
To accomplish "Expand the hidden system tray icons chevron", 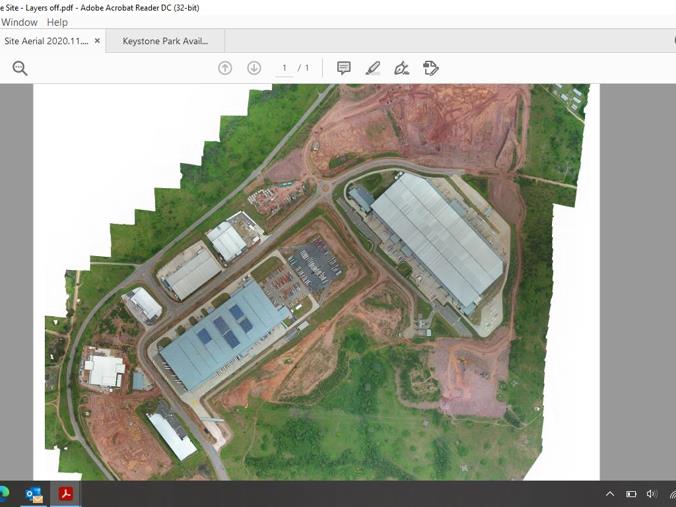I will coord(610,494).
